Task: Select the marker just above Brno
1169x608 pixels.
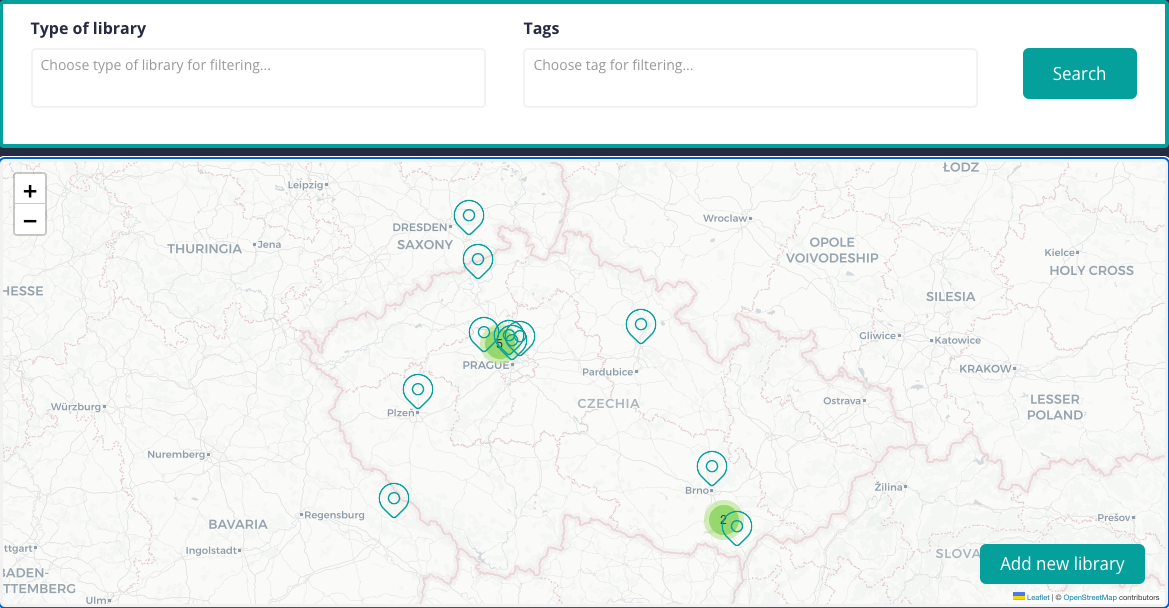Action: (x=712, y=466)
